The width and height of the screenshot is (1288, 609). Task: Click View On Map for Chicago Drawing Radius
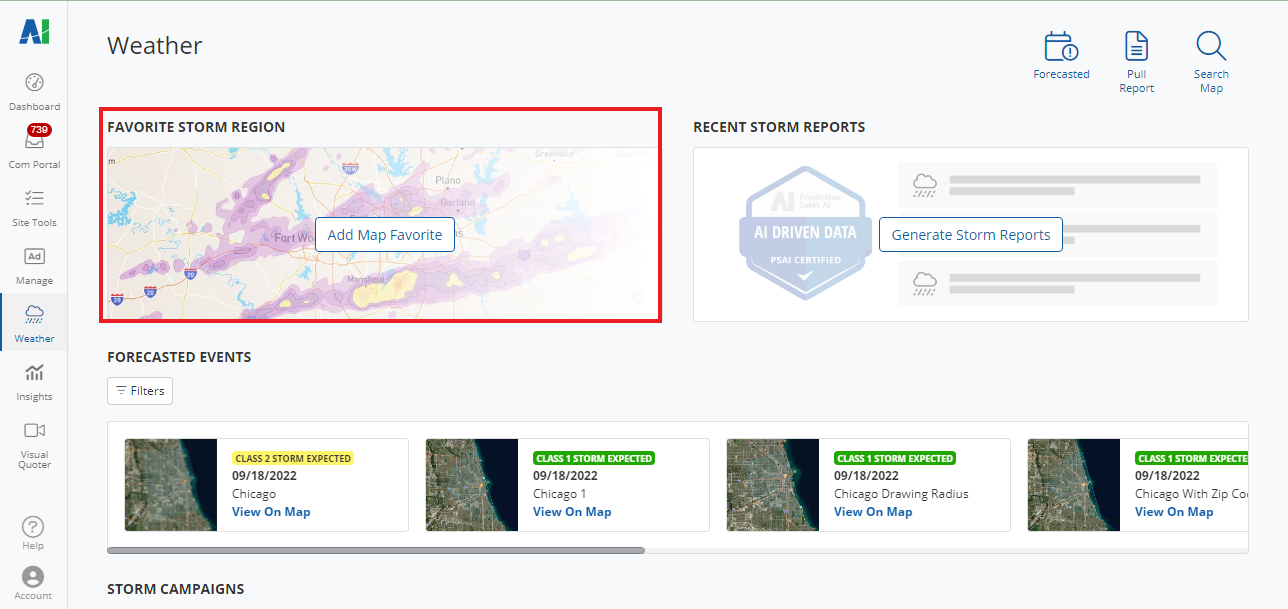click(873, 512)
